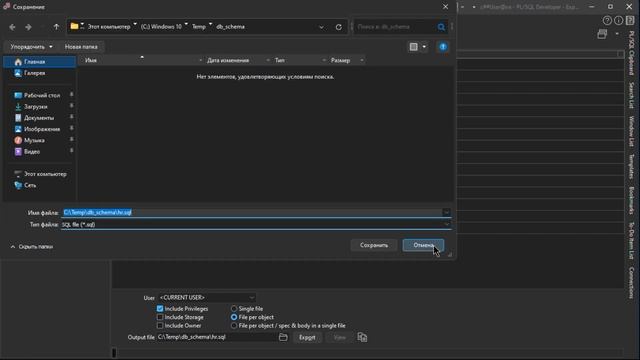This screenshot has height=360, width=640.
Task: Click the View button
Action: tap(340, 338)
